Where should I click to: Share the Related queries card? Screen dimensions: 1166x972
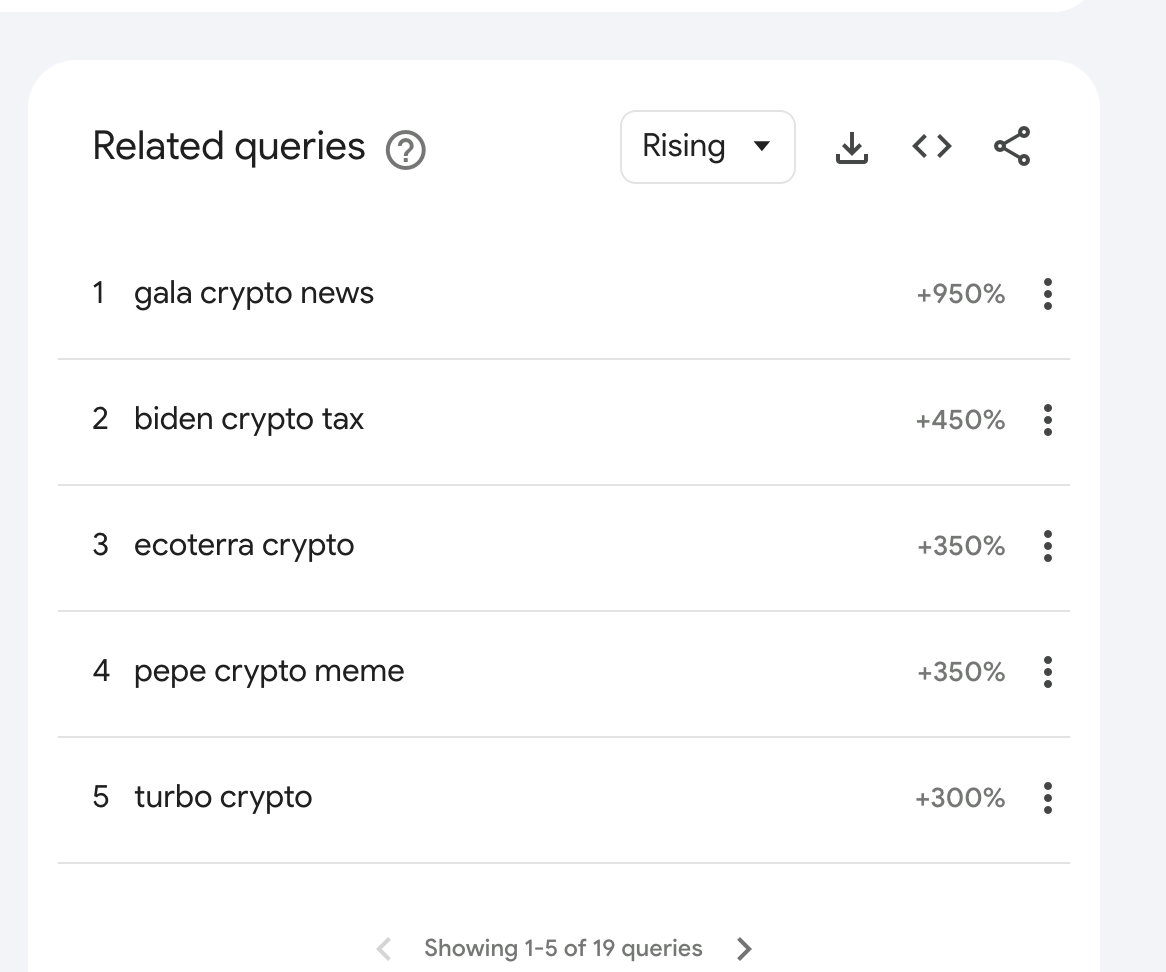pos(1012,146)
